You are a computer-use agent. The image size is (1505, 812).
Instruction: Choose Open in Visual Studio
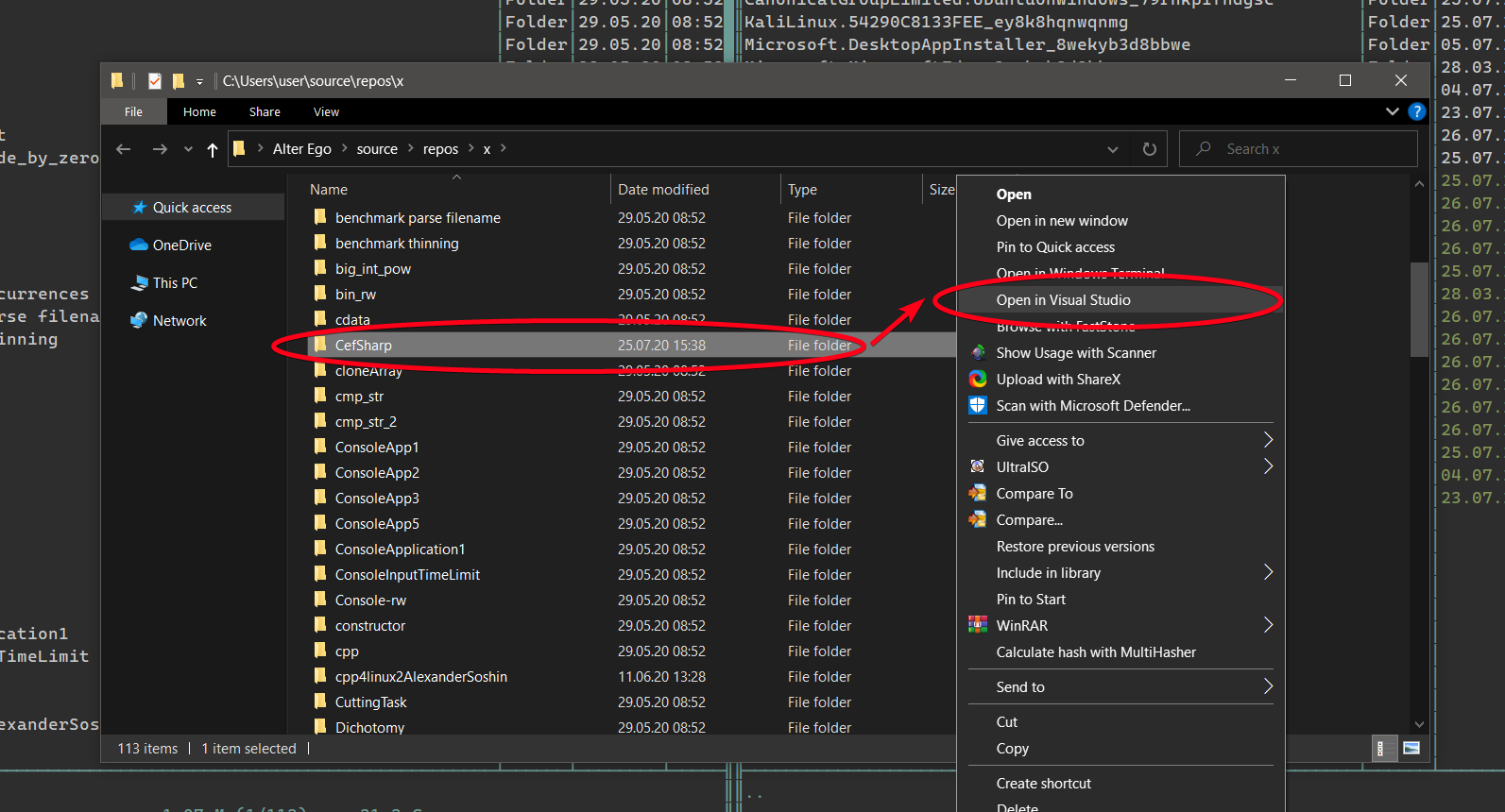tap(1063, 300)
